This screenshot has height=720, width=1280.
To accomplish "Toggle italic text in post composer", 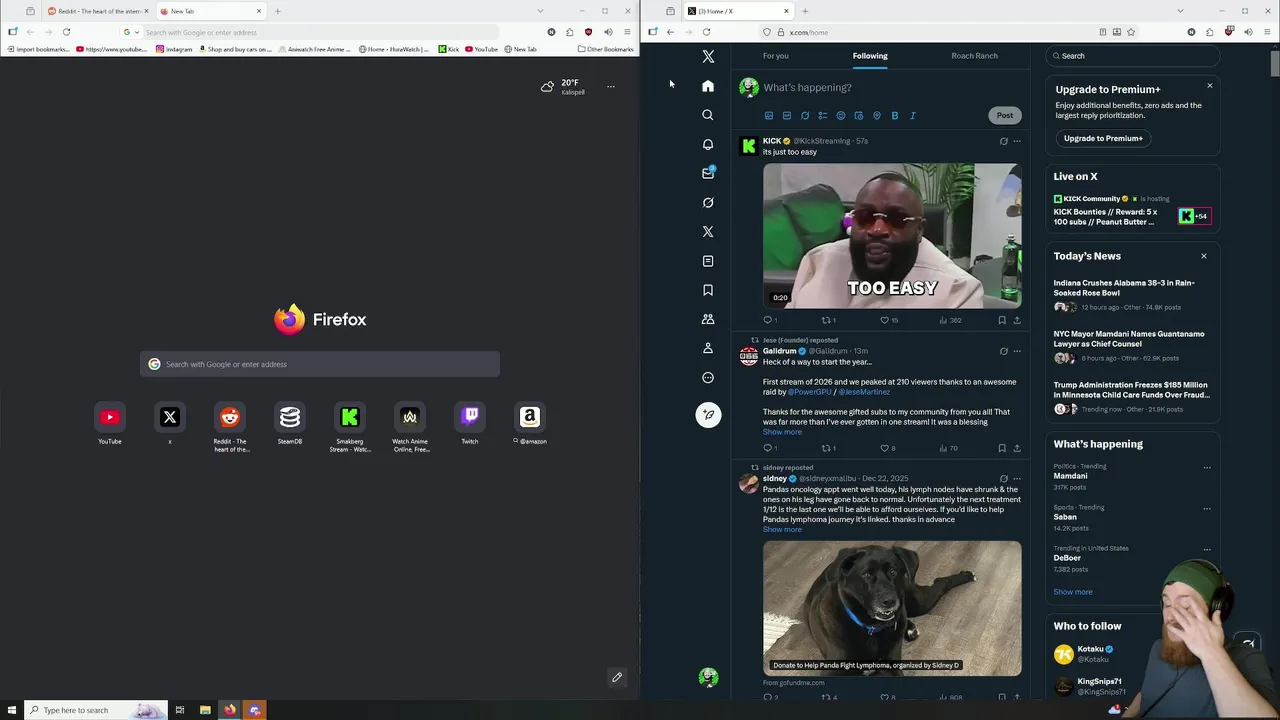I will [x=913, y=116].
